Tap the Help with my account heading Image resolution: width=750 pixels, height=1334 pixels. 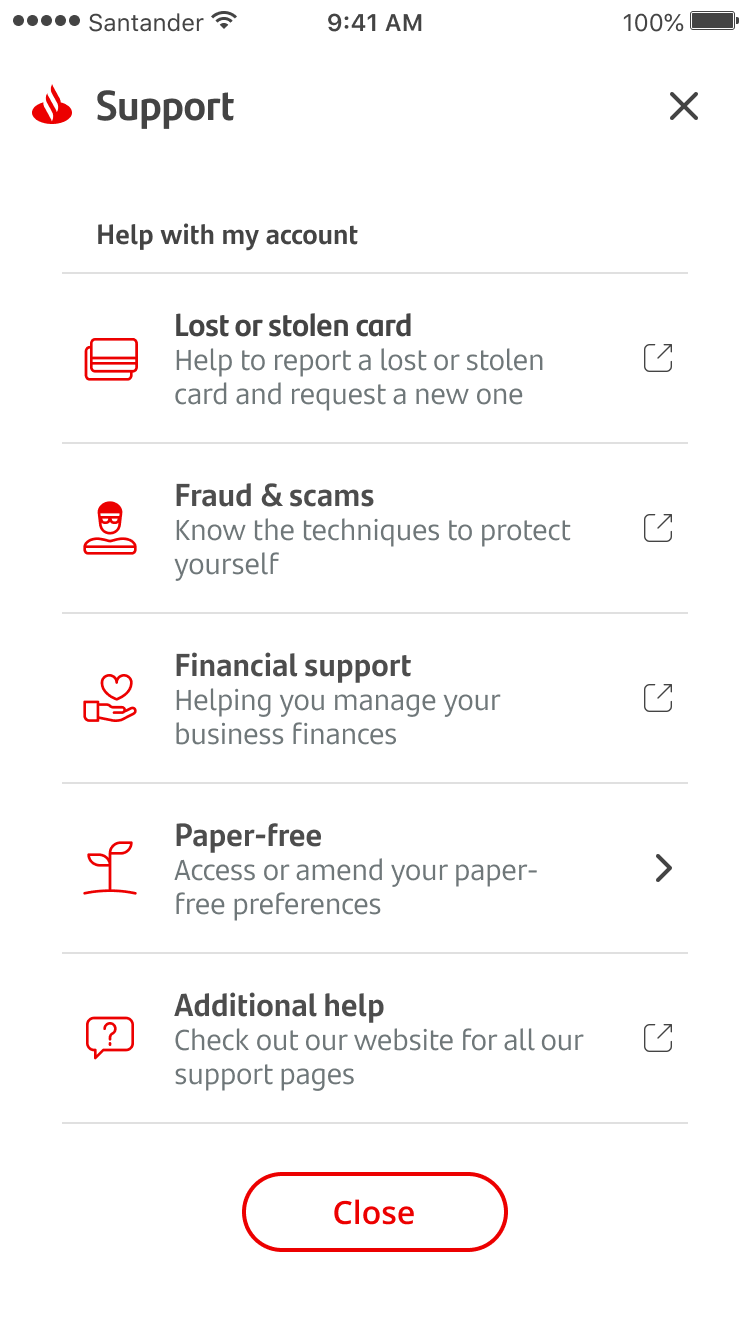(x=227, y=235)
